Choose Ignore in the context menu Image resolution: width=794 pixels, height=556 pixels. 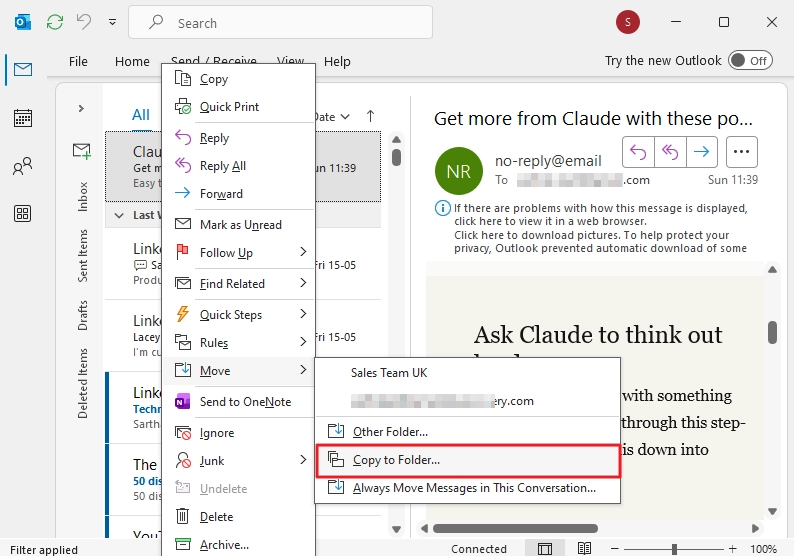coord(239,433)
